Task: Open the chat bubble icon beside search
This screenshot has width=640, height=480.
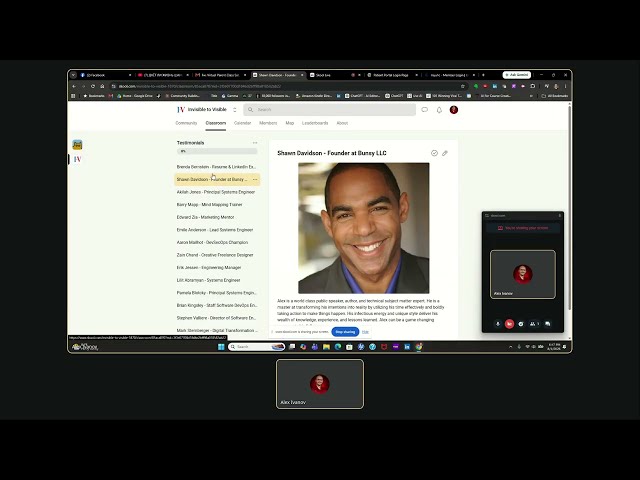Action: coord(424,110)
